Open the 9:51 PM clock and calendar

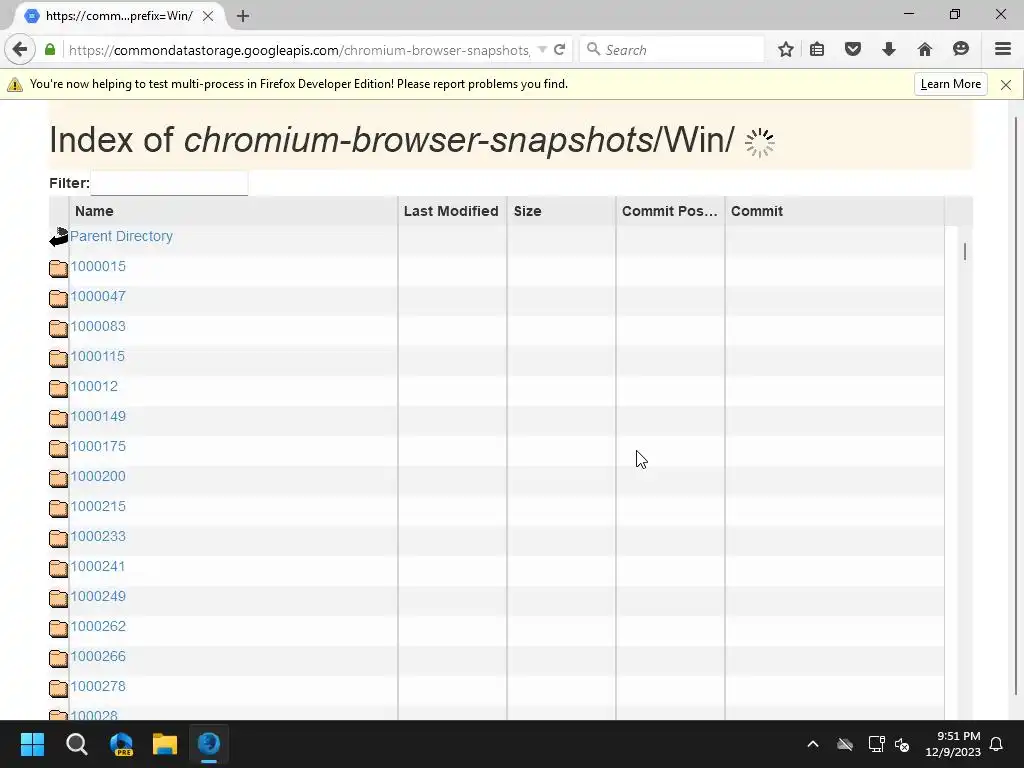point(953,744)
